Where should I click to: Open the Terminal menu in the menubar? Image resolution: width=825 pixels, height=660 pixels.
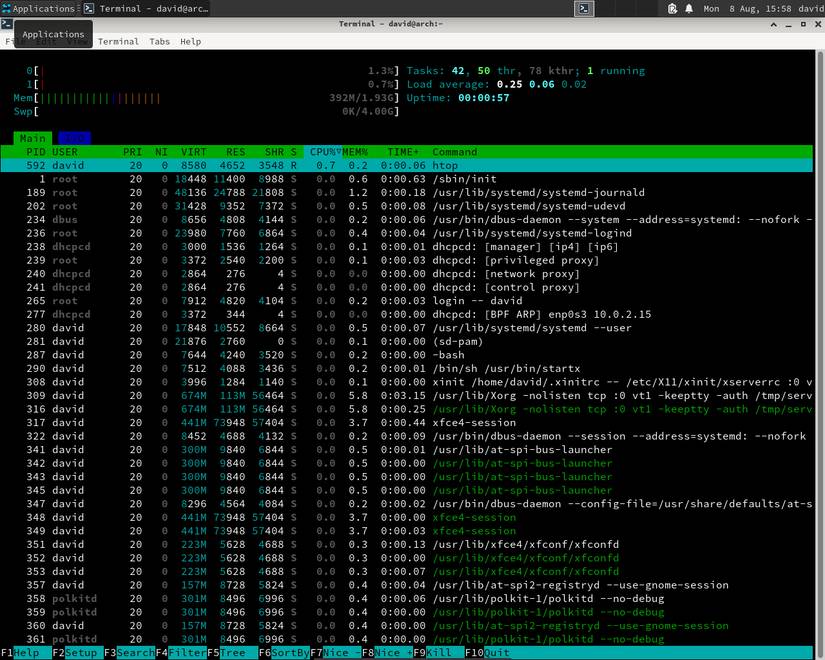(x=118, y=41)
